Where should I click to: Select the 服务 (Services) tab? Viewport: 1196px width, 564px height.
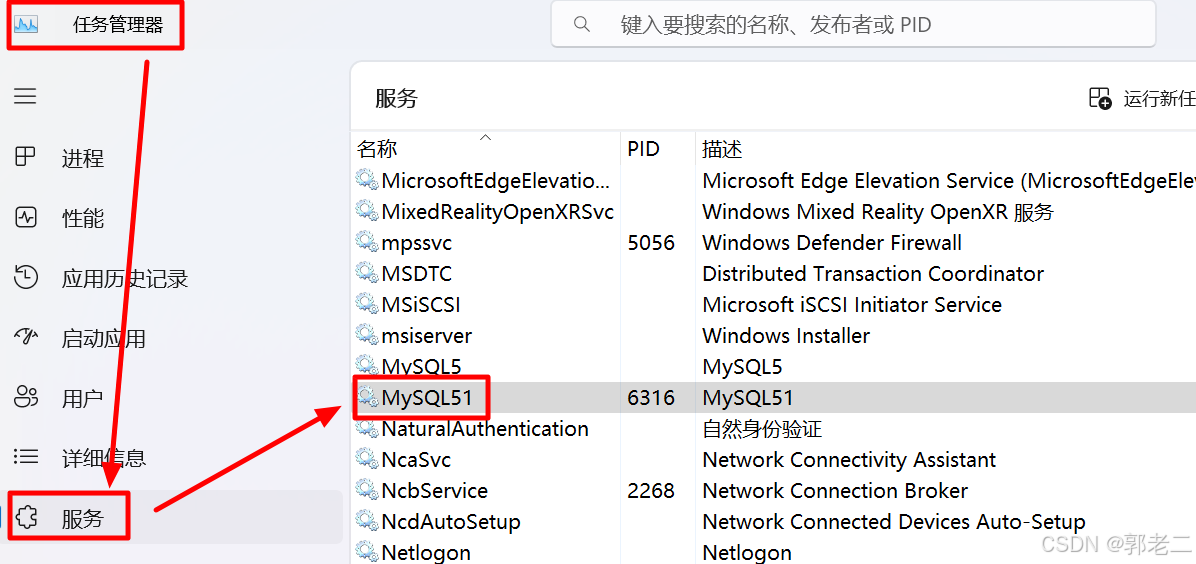(82, 519)
